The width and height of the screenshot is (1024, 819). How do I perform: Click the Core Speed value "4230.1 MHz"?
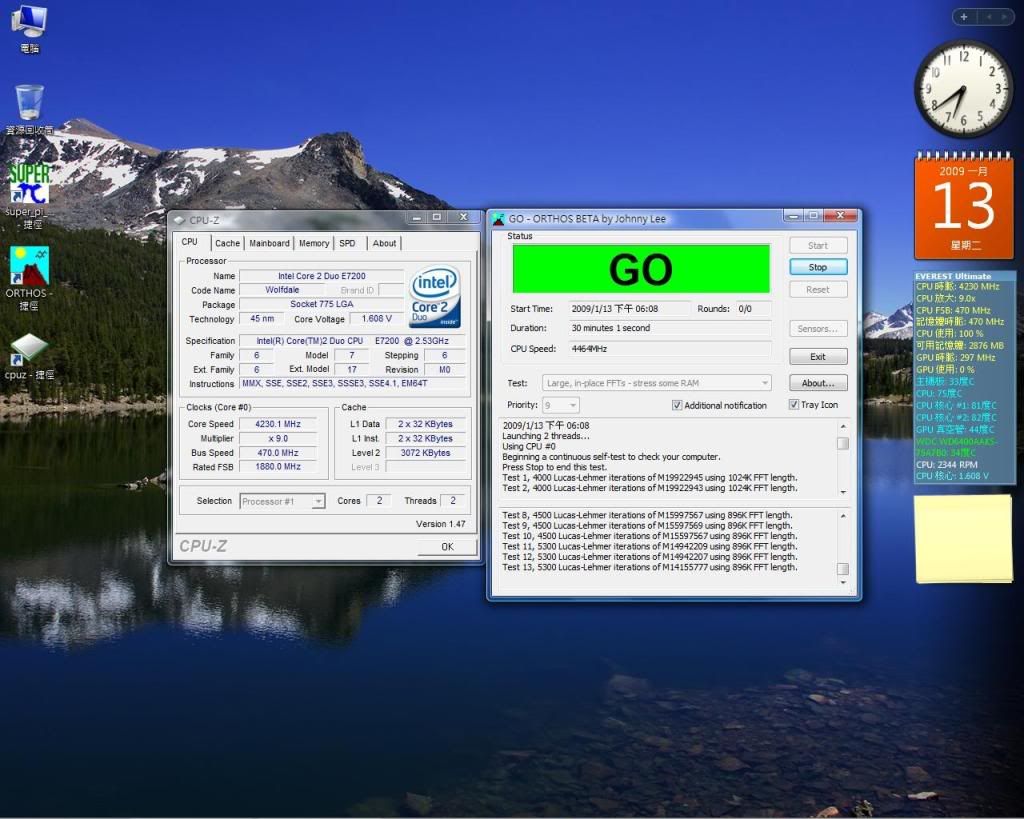278,424
